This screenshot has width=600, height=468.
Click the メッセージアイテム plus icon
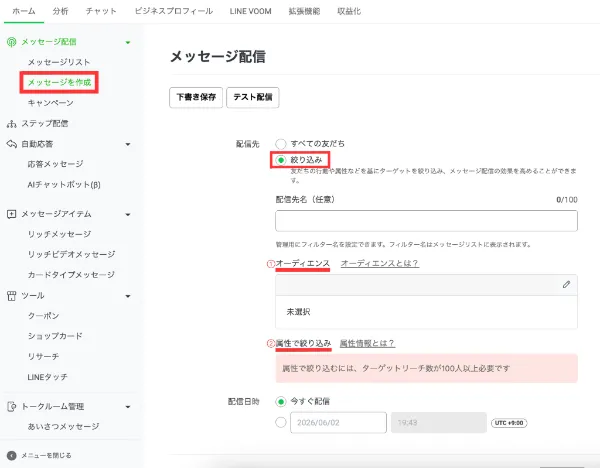coord(11,214)
